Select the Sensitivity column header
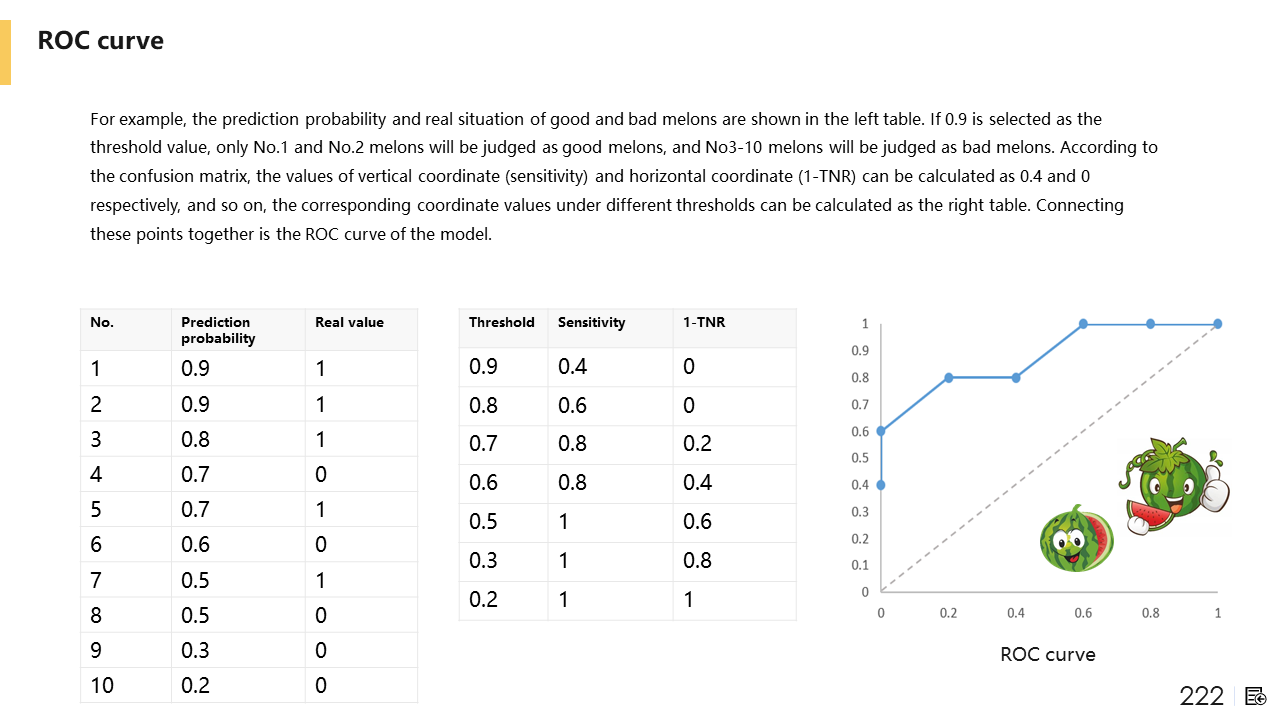The height and width of the screenshot is (720, 1280). [x=591, y=323]
